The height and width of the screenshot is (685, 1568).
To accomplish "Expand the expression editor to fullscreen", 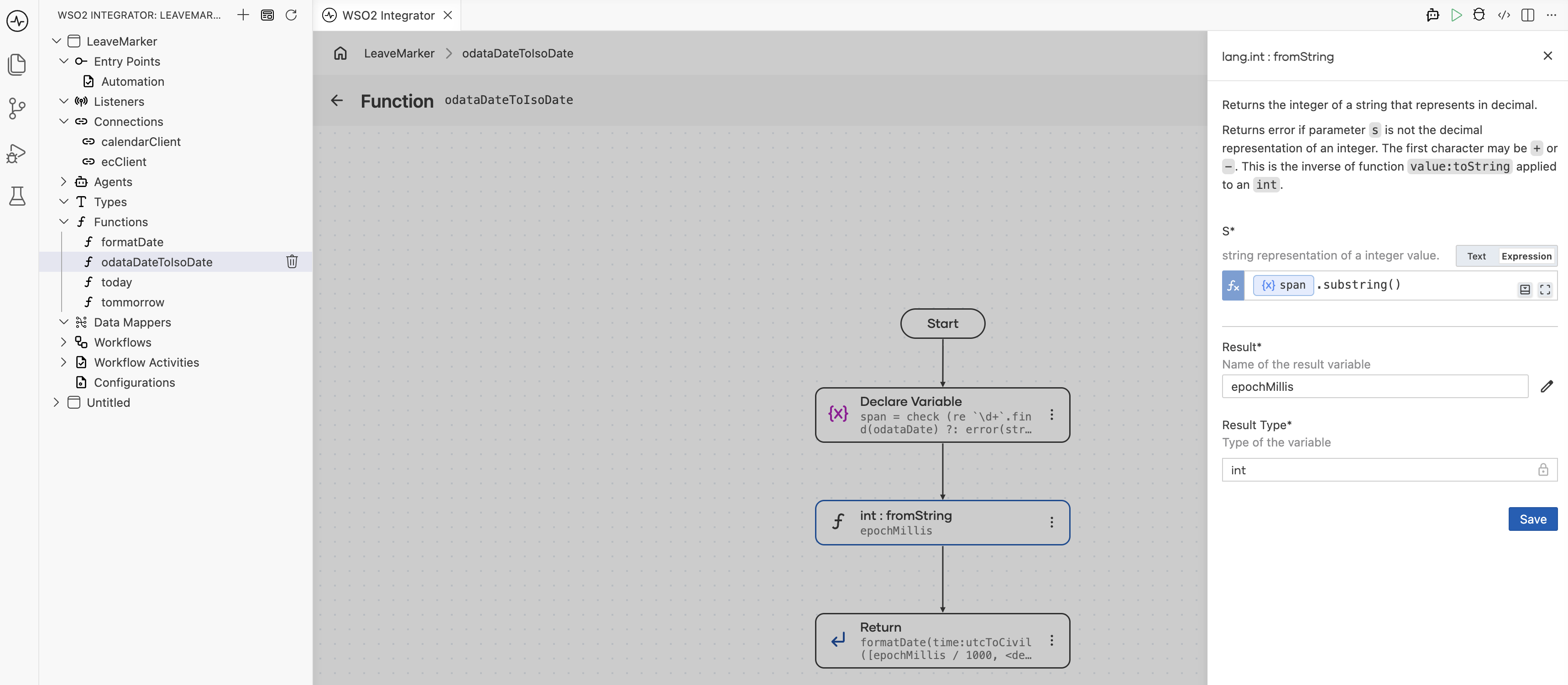I will point(1546,290).
